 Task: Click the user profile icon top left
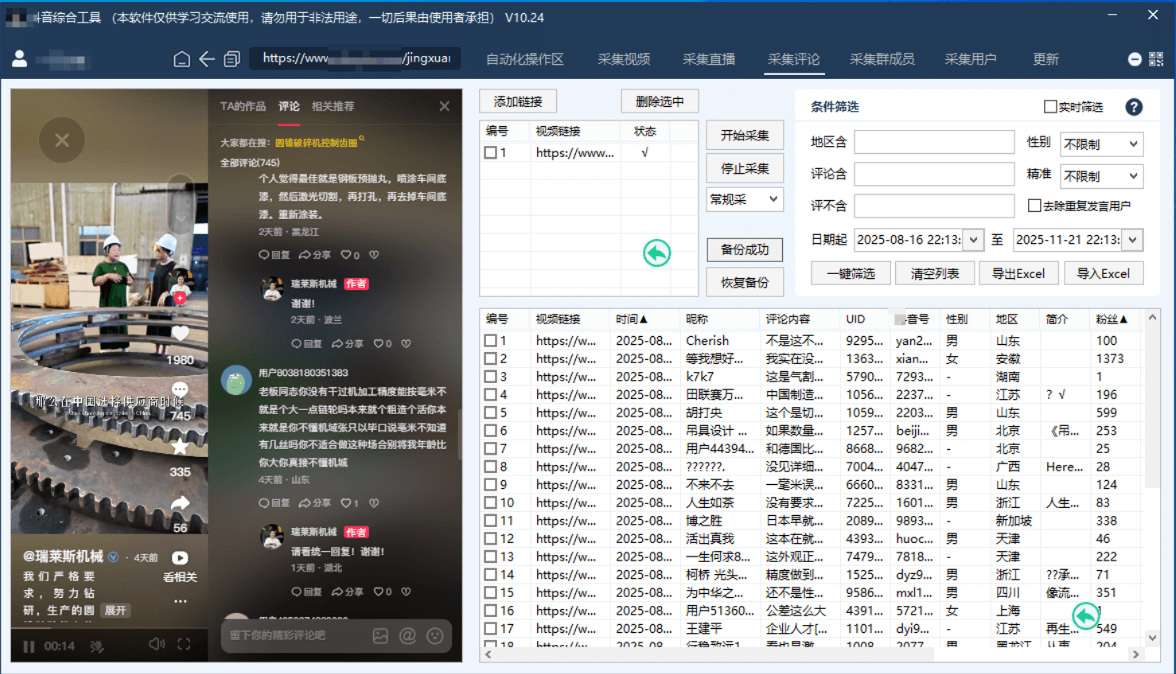(18, 59)
